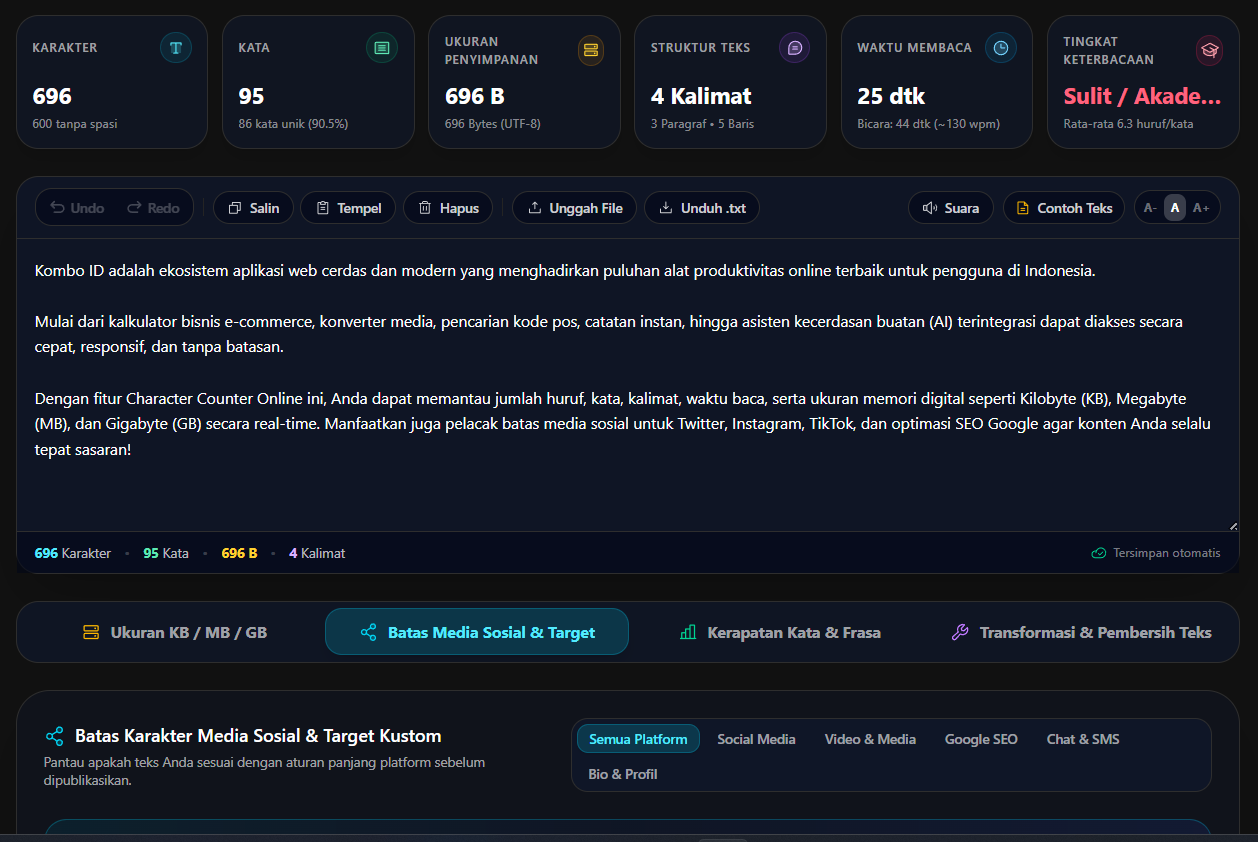Click the 3 Paragraf • 5 Baris text
Screen dimensions: 1258x842
coord(702,124)
